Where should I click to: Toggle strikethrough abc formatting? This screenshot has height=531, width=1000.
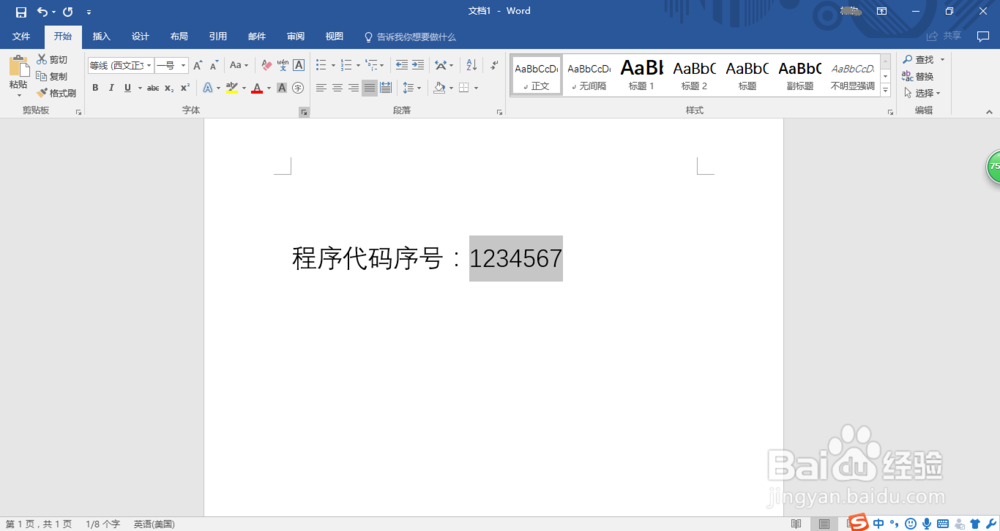[x=153, y=88]
